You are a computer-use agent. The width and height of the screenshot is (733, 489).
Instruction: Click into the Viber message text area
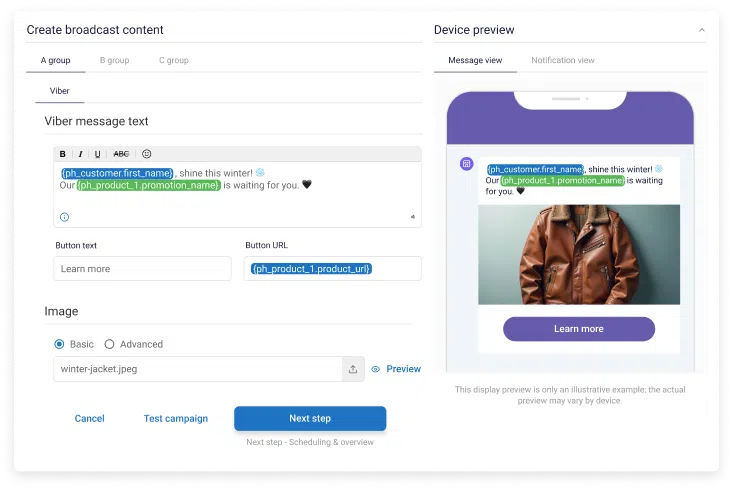point(237,194)
